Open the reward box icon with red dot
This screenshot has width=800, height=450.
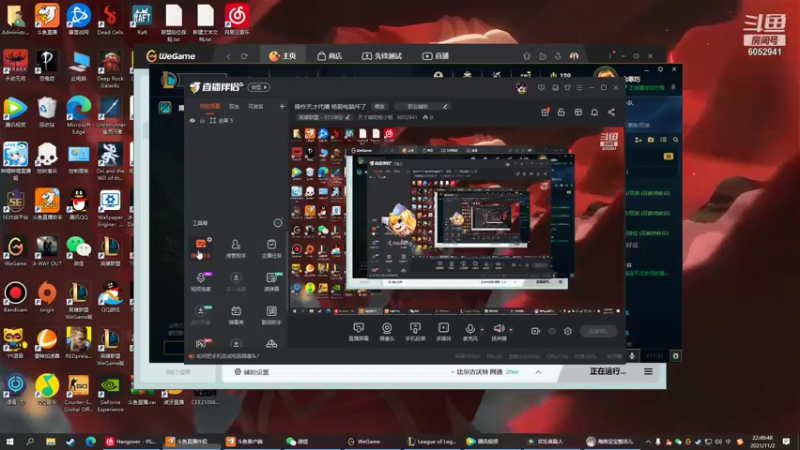545,112
